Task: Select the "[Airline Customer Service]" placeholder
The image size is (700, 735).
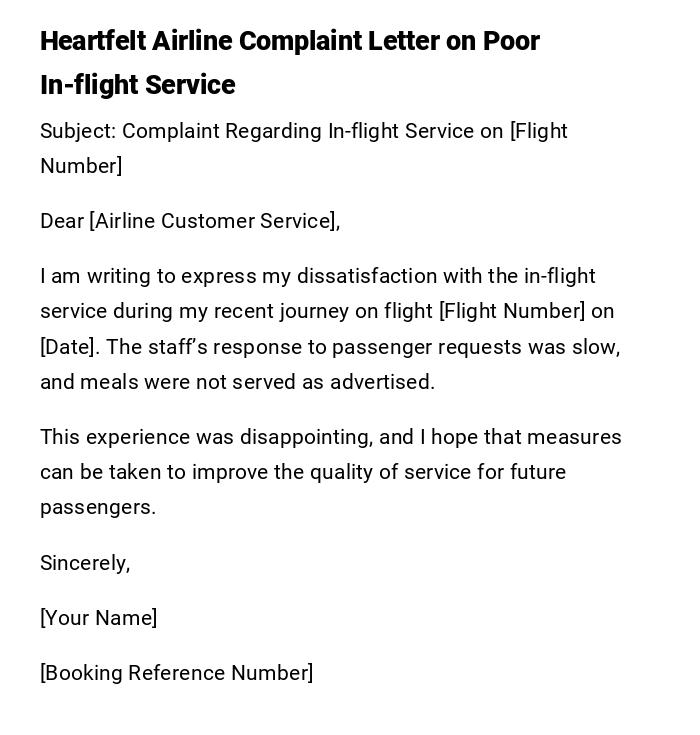Action: 214,221
